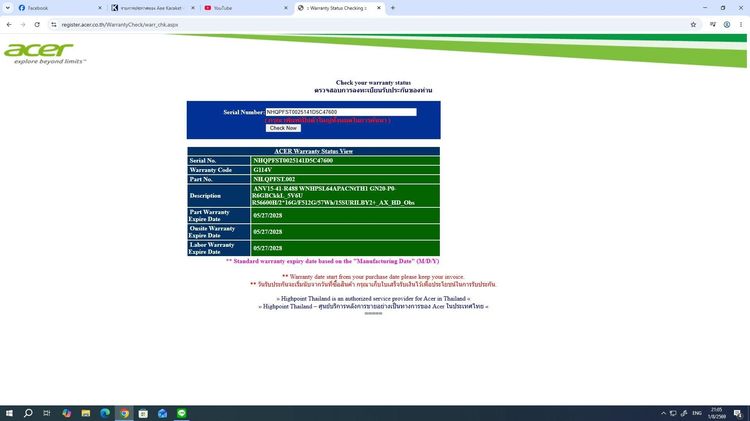View site information icon in address bar
The height and width of the screenshot is (421, 750).
pos(54,24)
